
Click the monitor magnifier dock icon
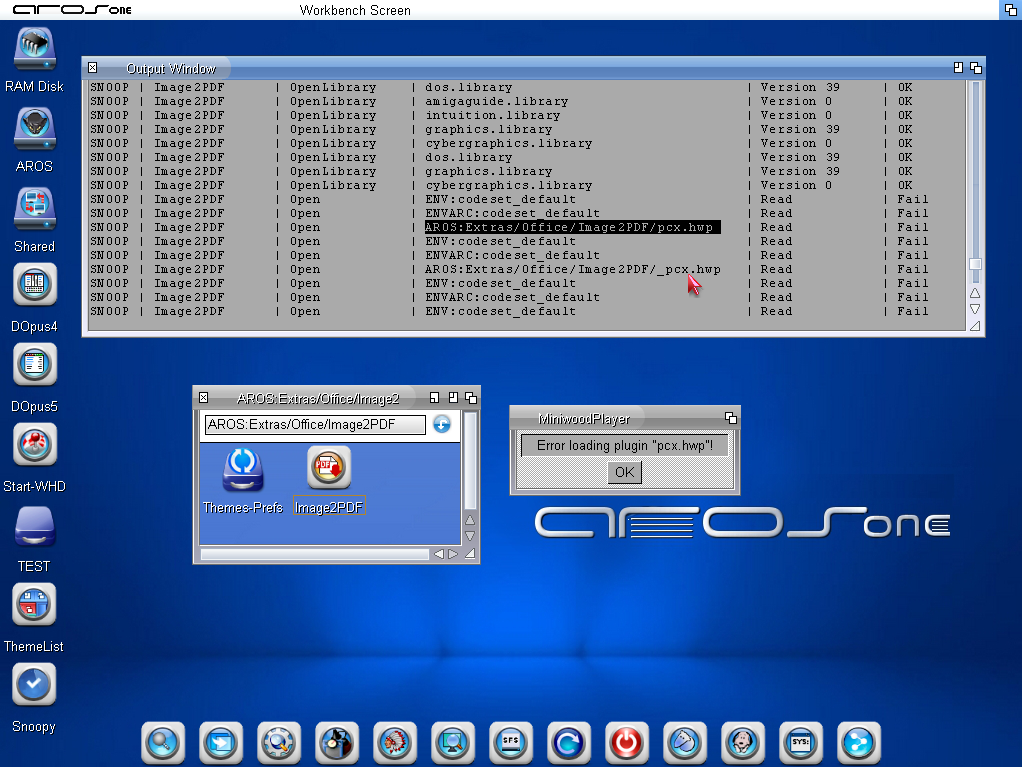pyautogui.click(x=453, y=742)
